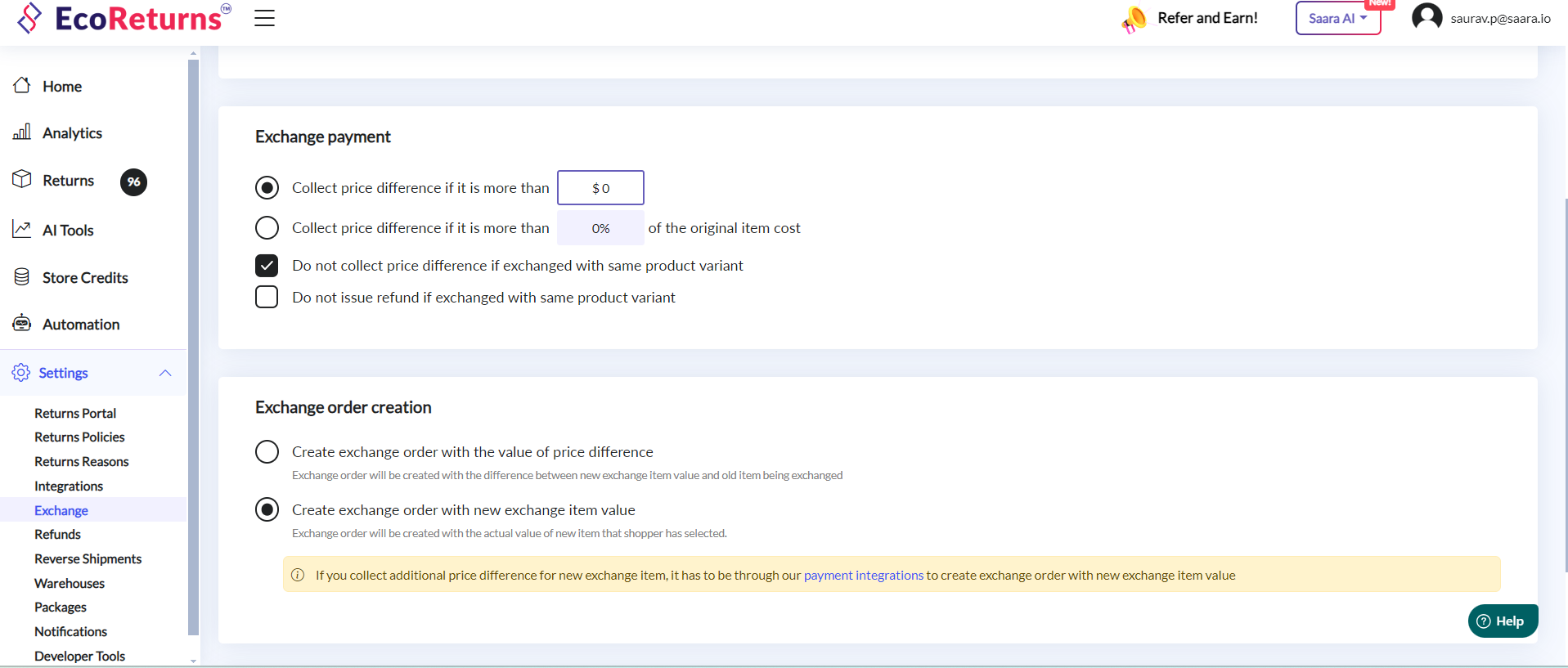
Task: Select percentage-based price difference radio option
Action: [x=267, y=228]
